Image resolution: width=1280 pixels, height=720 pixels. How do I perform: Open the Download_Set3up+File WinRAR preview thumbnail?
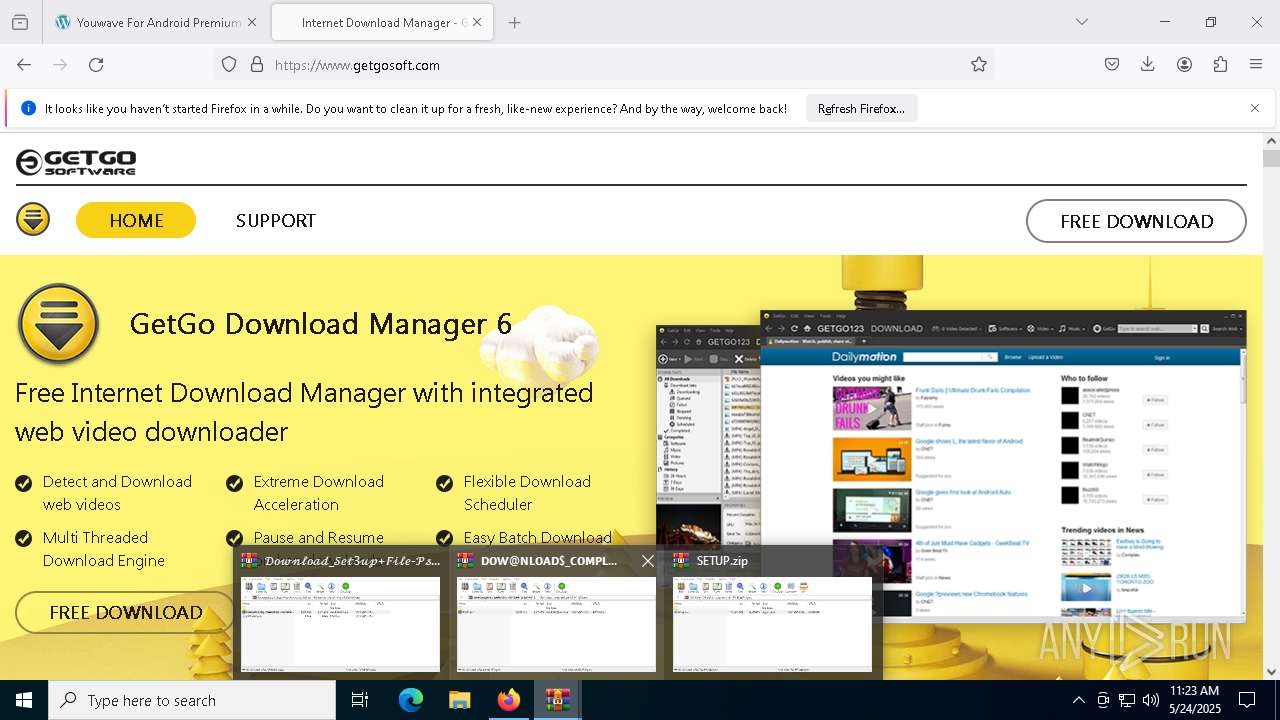(340, 624)
